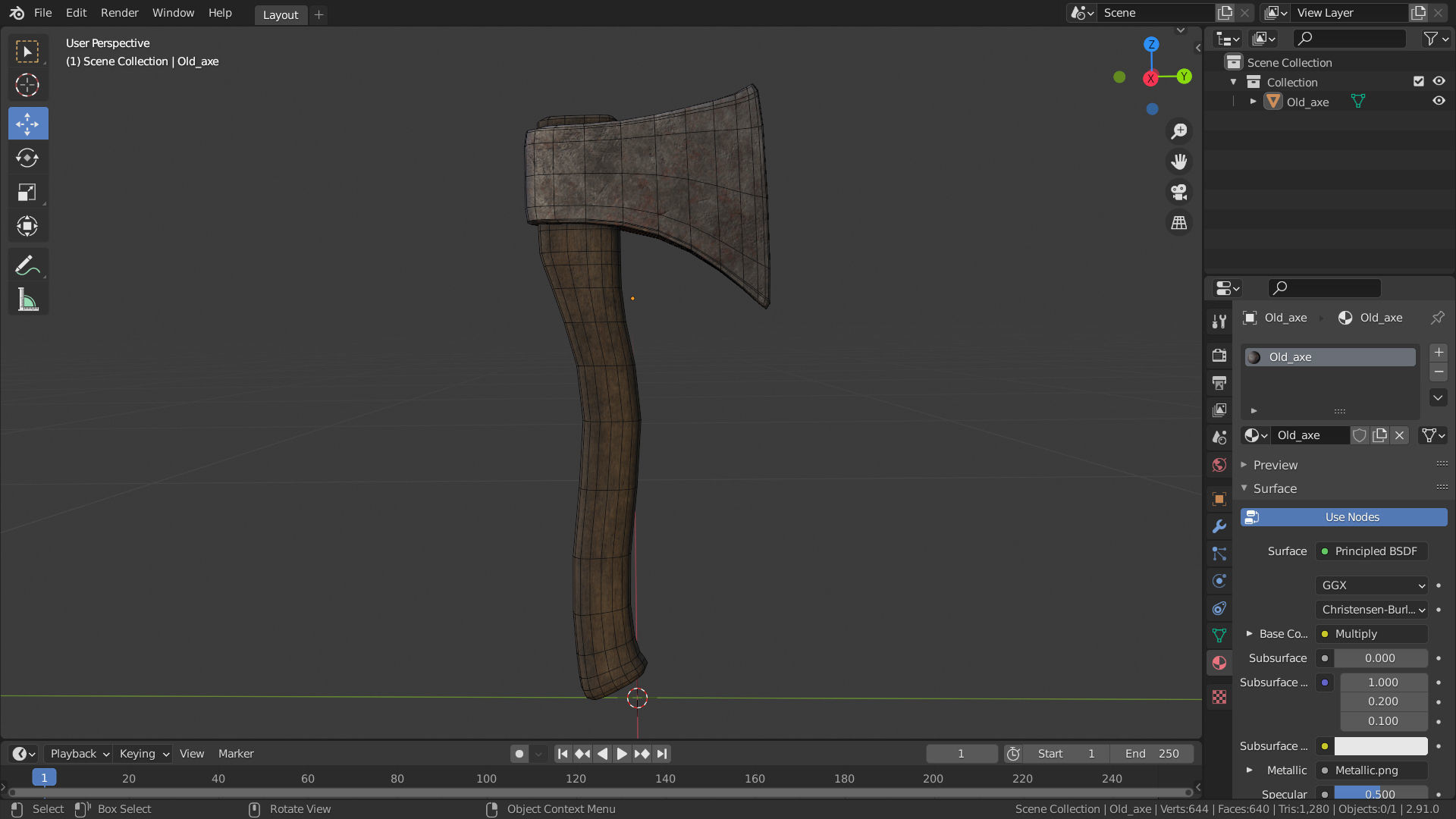This screenshot has height=819, width=1456.
Task: Toggle camera view icon
Action: pos(1179,193)
